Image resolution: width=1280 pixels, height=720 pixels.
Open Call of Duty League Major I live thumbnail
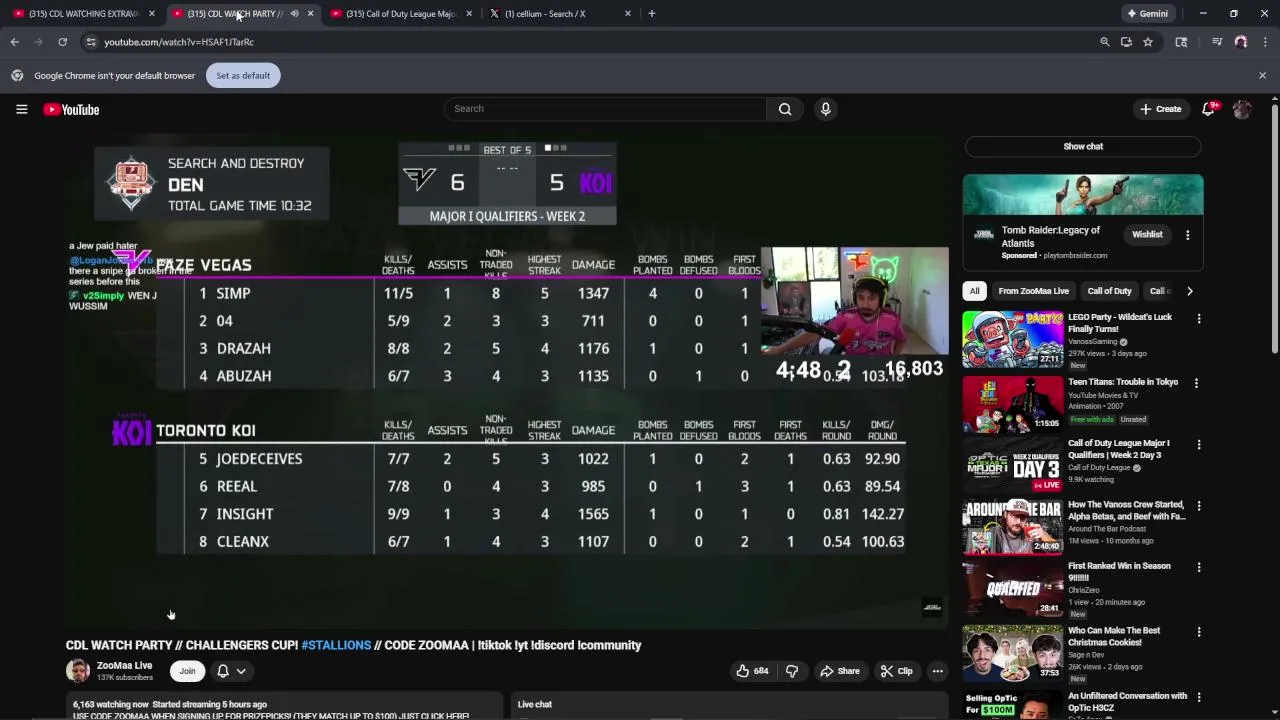pos(1013,464)
